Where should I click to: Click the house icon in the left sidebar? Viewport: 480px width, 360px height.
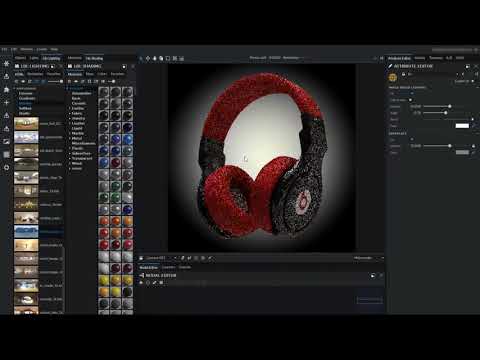point(6,89)
